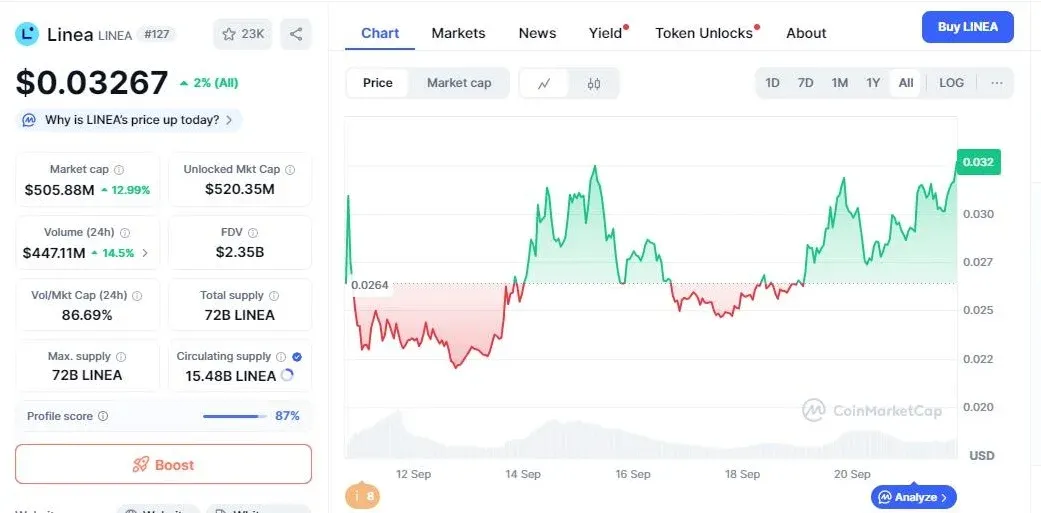Click the Profile score progress bar
This screenshot has height=513, width=1041.
tap(232, 416)
